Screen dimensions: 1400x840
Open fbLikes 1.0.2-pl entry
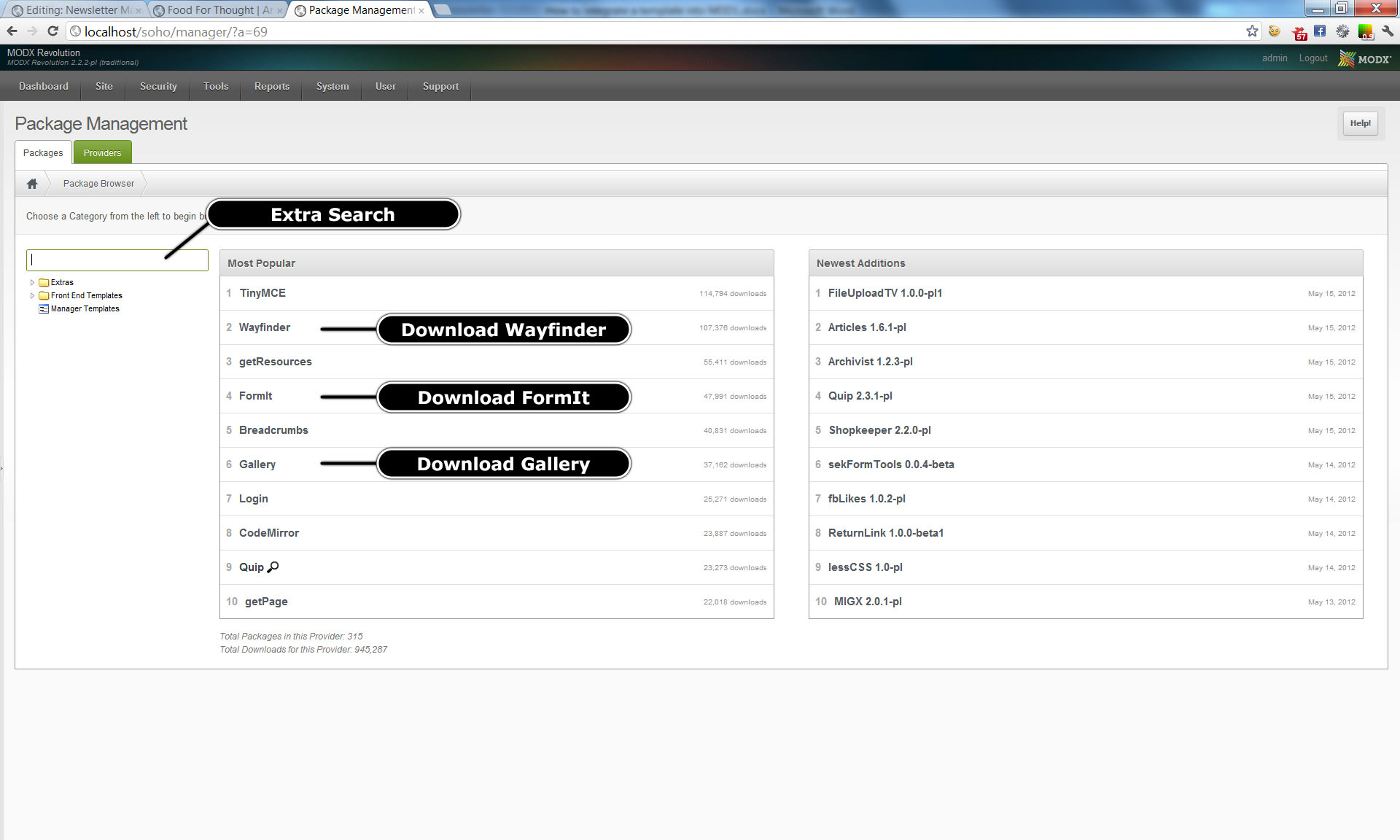[867, 499]
